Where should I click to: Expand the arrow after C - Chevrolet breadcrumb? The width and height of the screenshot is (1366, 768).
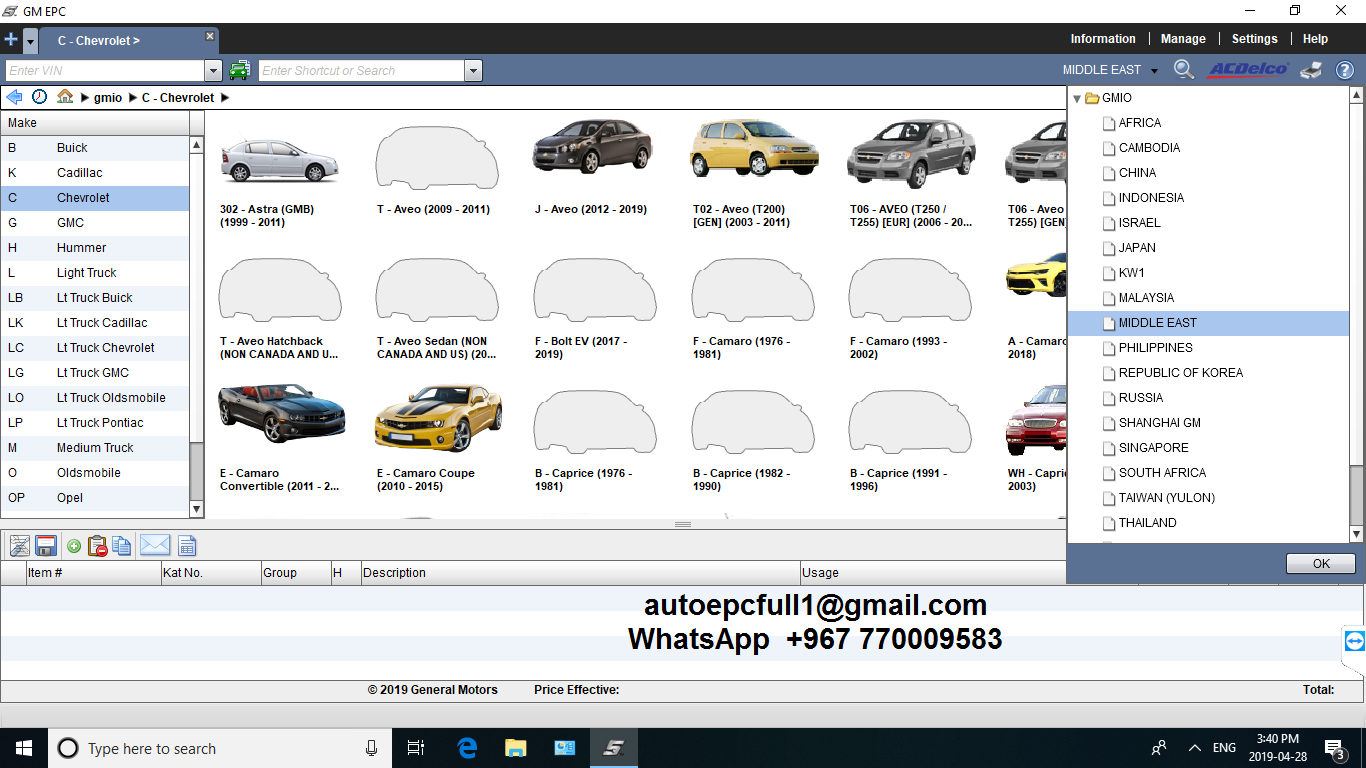[225, 98]
